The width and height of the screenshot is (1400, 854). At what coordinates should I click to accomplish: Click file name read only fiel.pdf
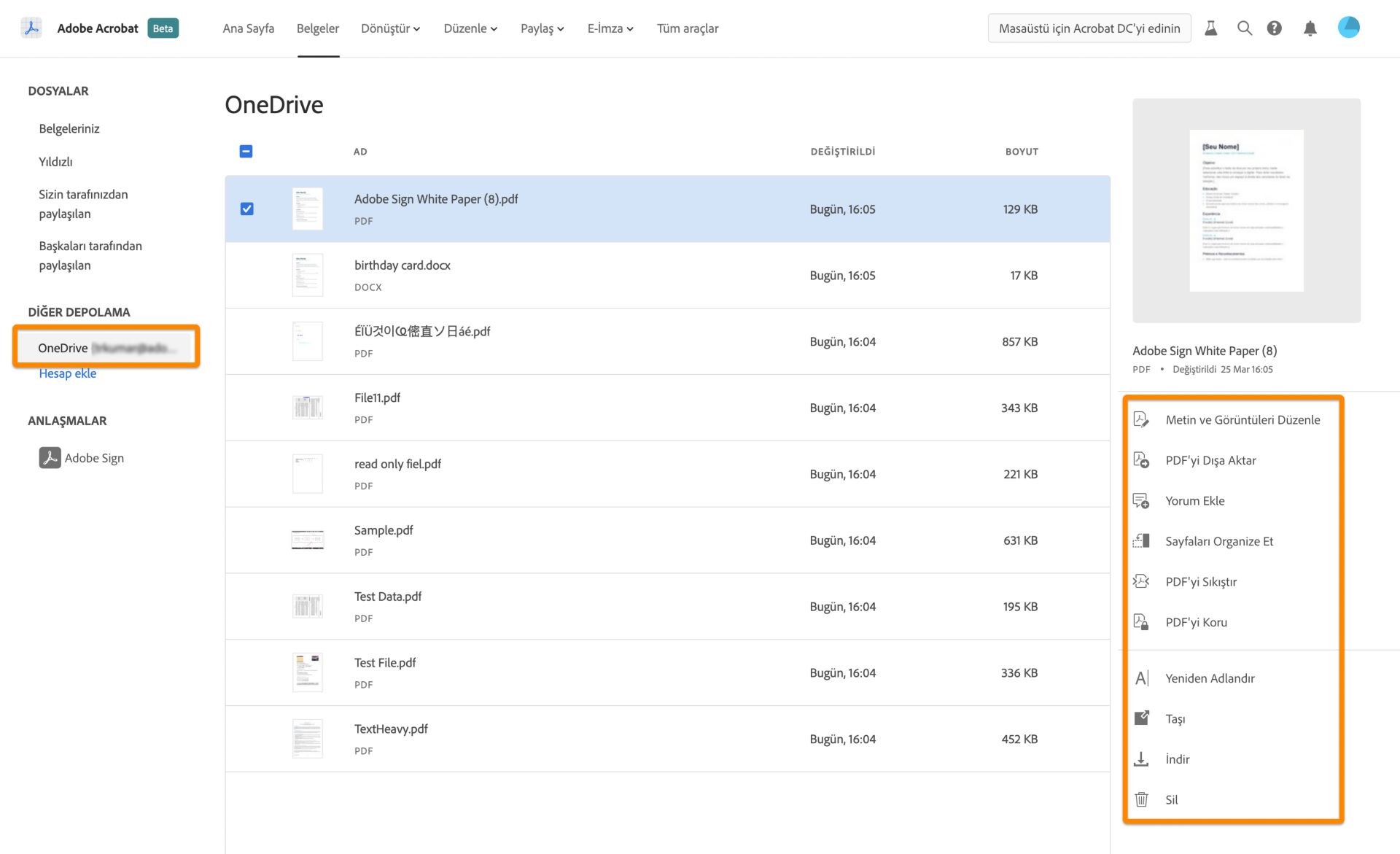397,464
